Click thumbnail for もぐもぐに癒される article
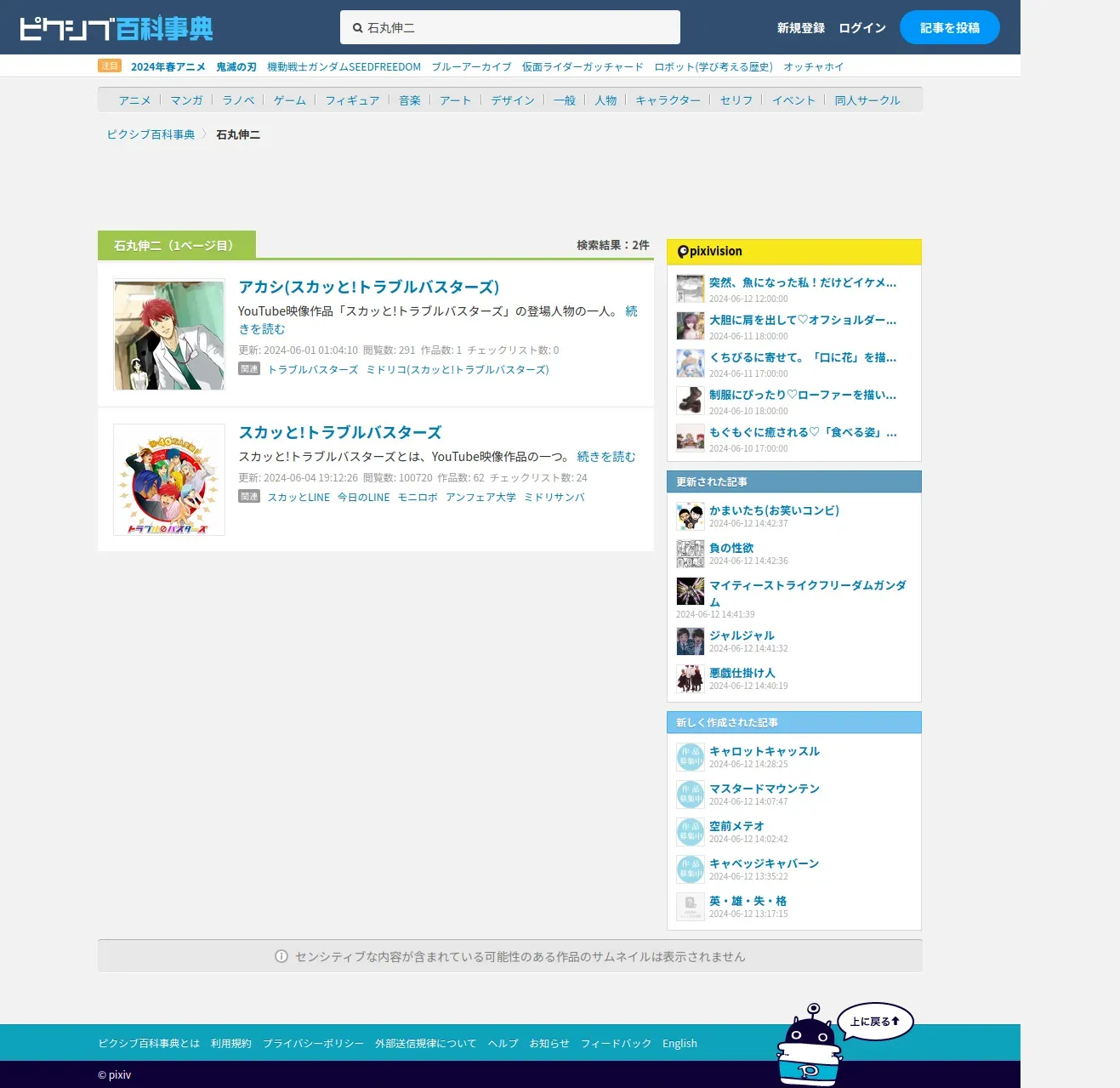This screenshot has height=1088, width=1120. click(690, 438)
